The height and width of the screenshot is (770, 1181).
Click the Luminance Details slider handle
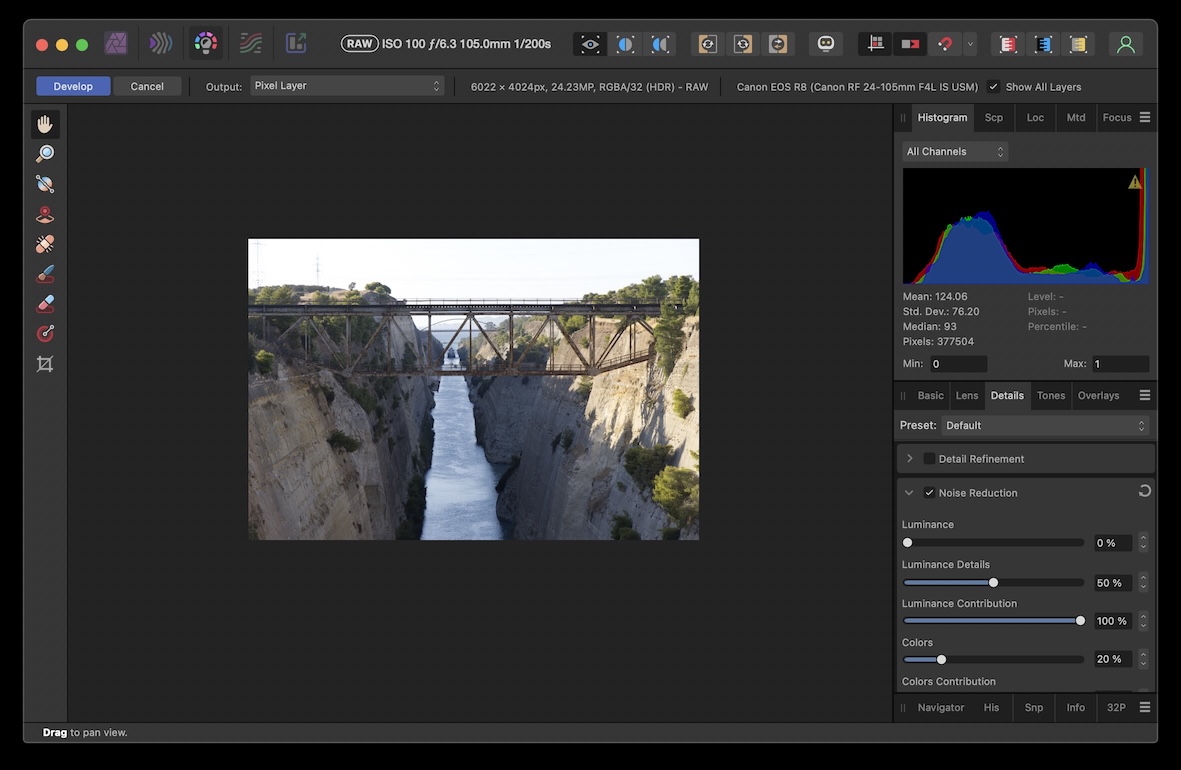click(x=993, y=583)
